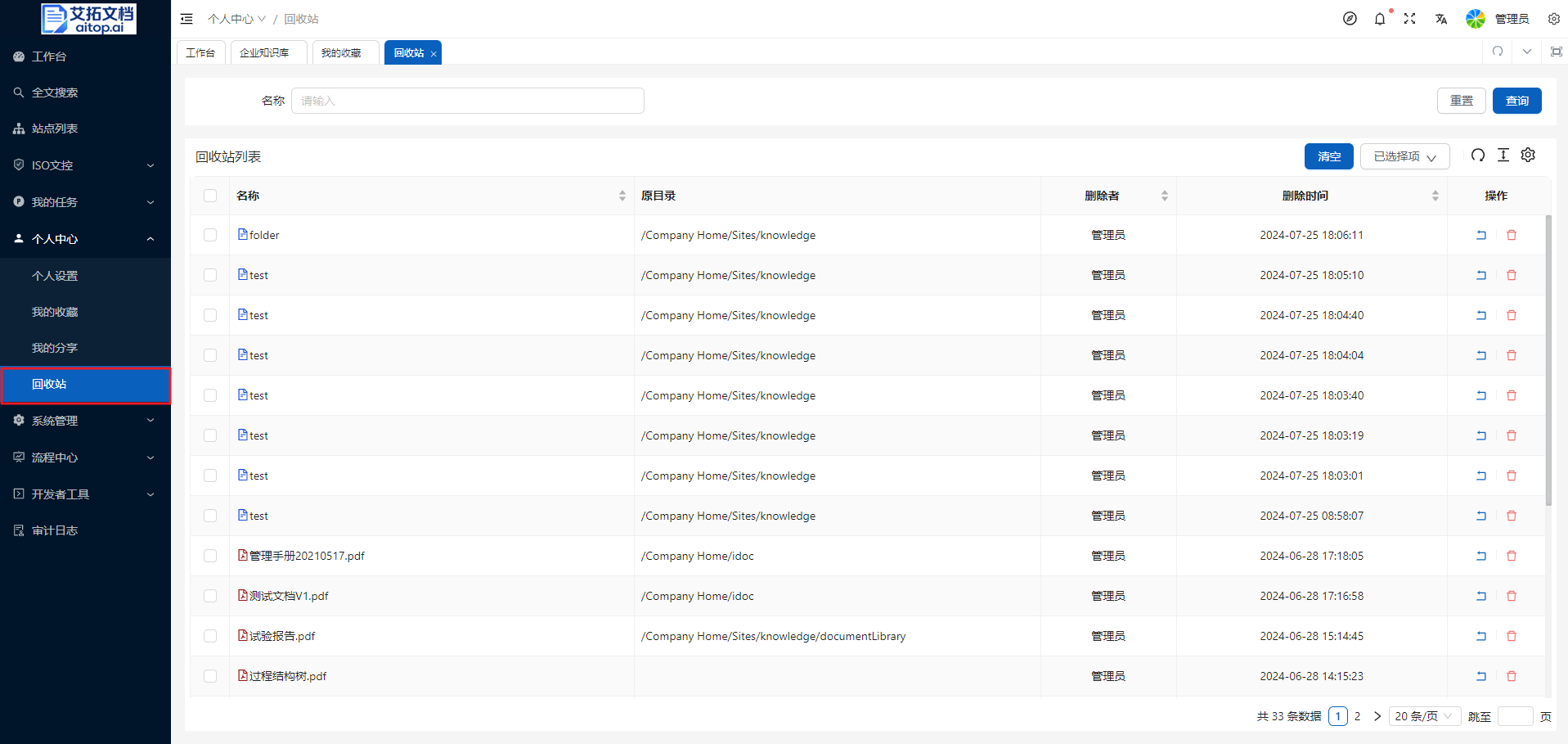
Task: Click the language switch icon
Action: point(1440,19)
